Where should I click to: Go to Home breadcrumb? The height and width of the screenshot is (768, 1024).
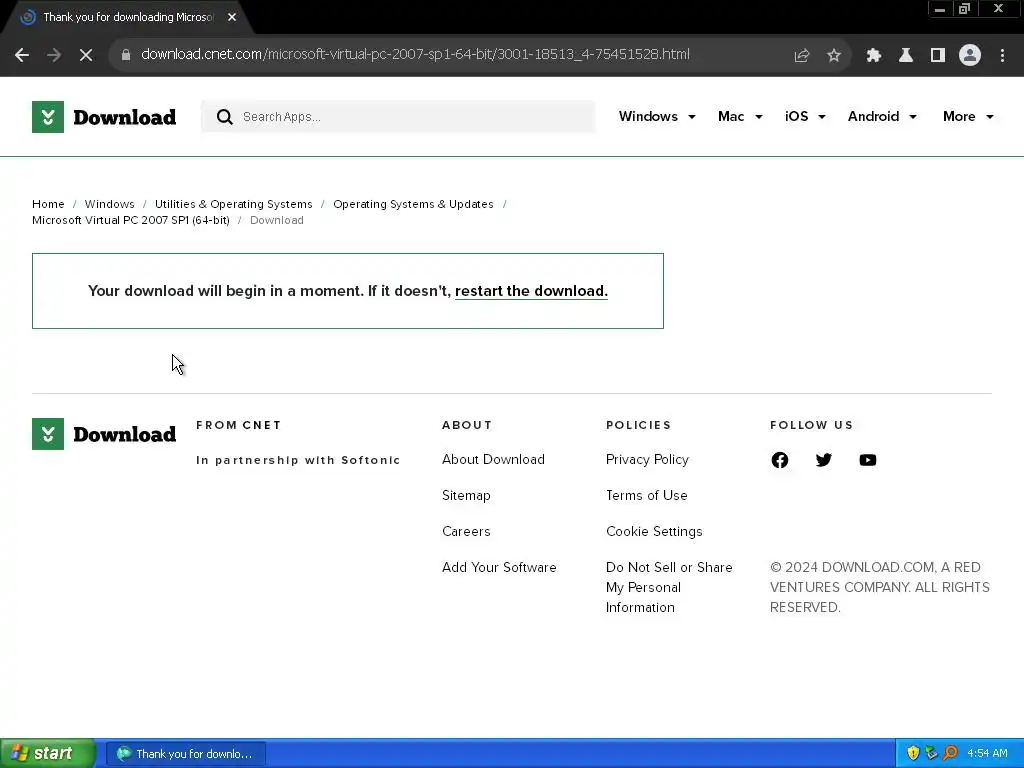pos(48,204)
